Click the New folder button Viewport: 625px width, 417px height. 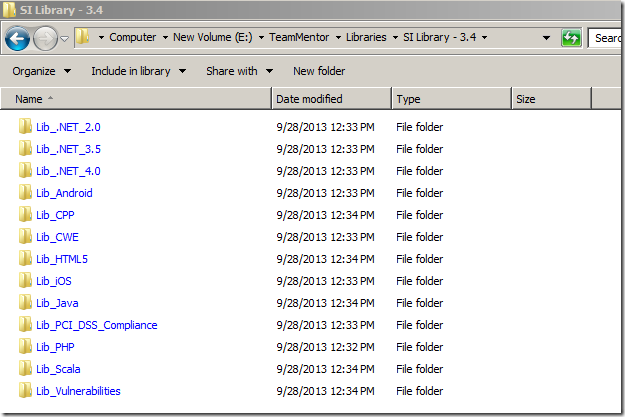click(319, 71)
